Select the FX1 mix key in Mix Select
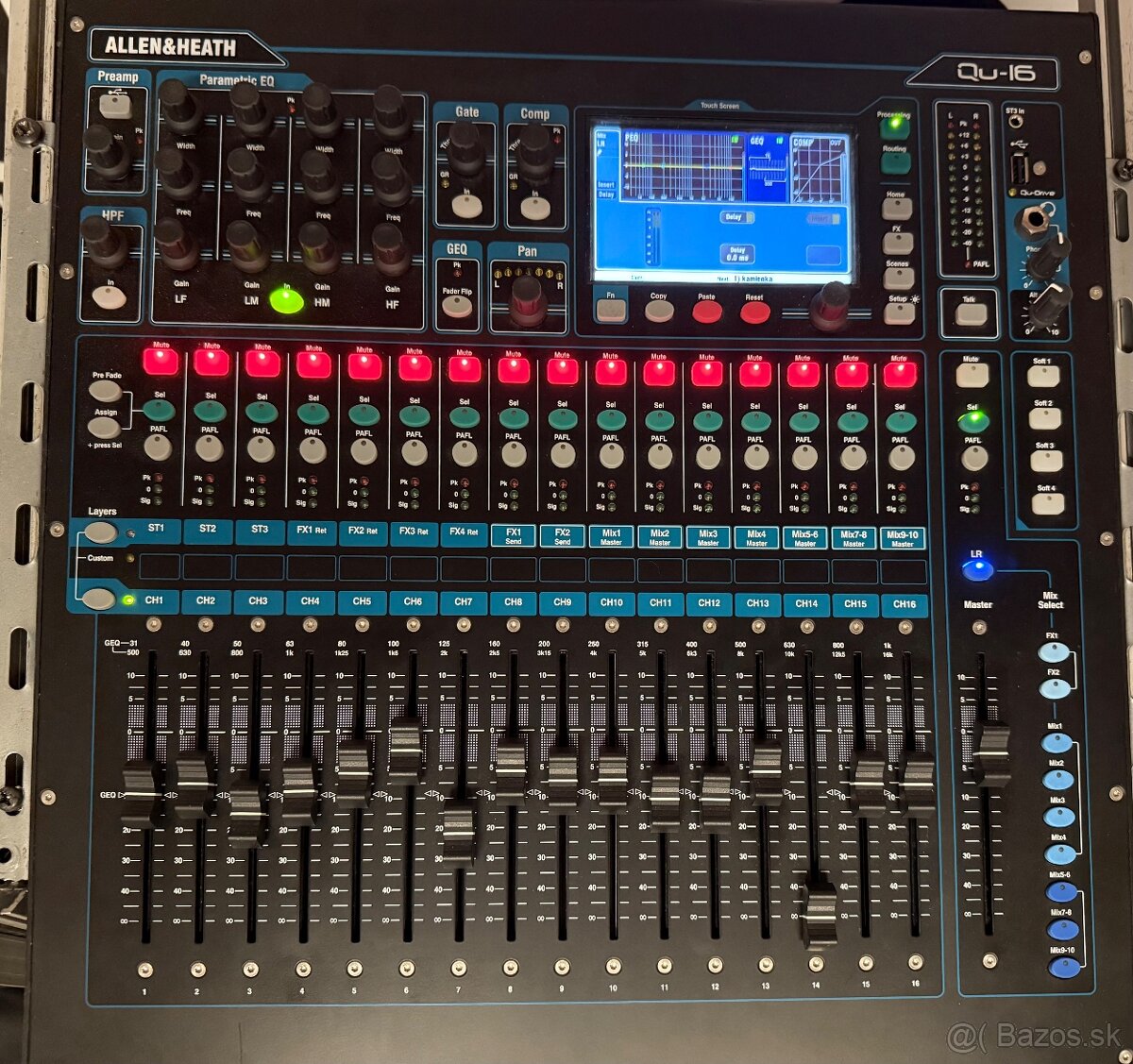This screenshot has width=1133, height=1064. click(1054, 652)
